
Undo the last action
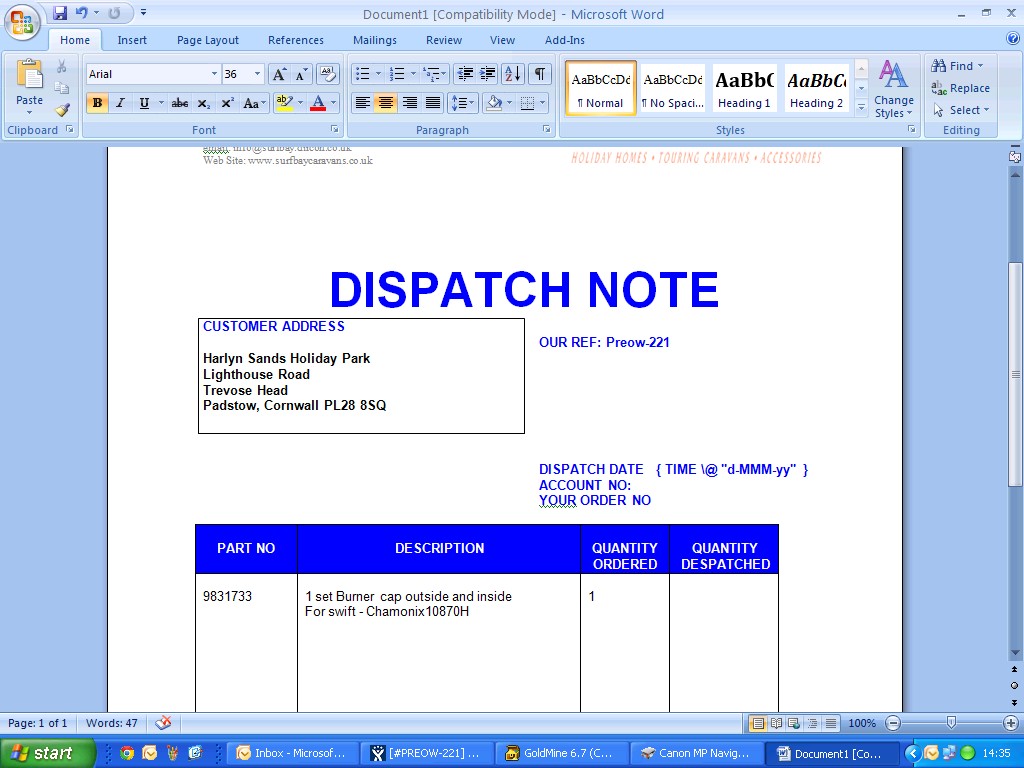(82, 13)
